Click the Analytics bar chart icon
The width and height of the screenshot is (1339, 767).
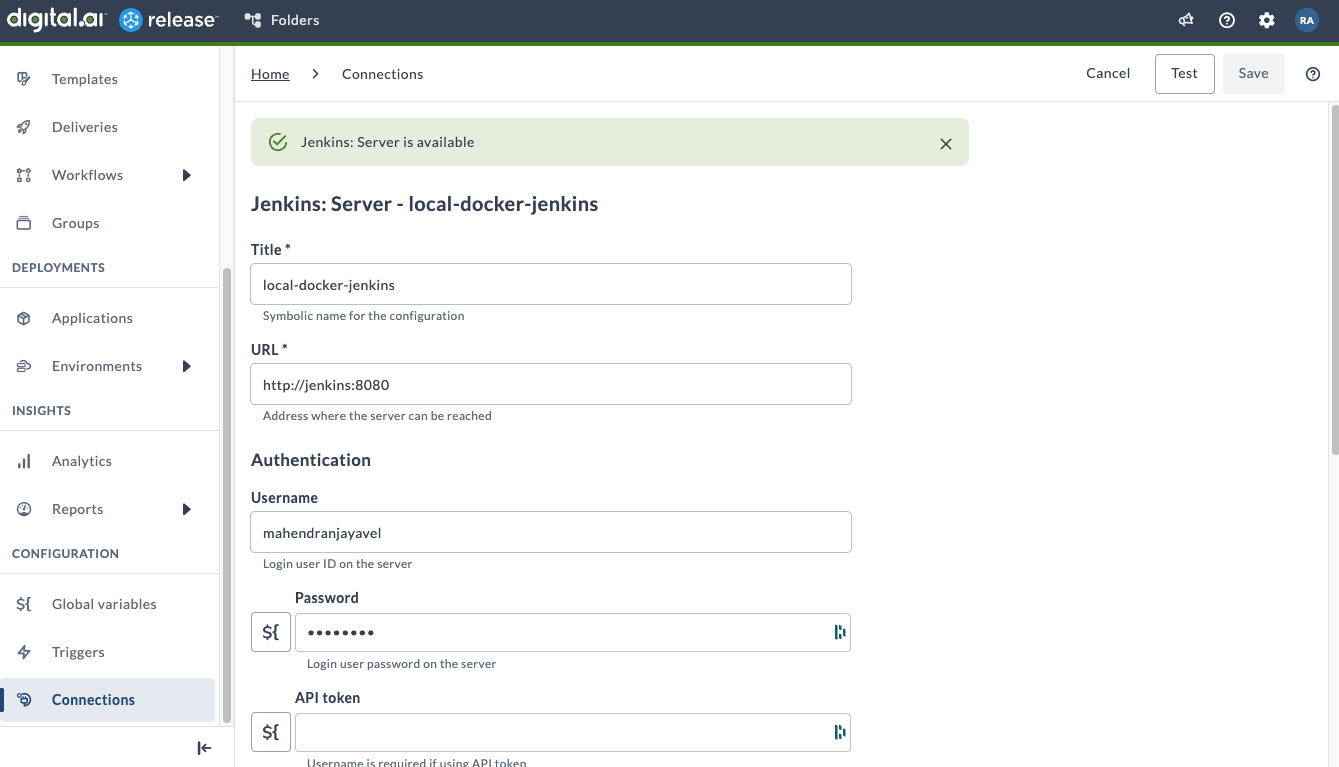click(x=24, y=461)
